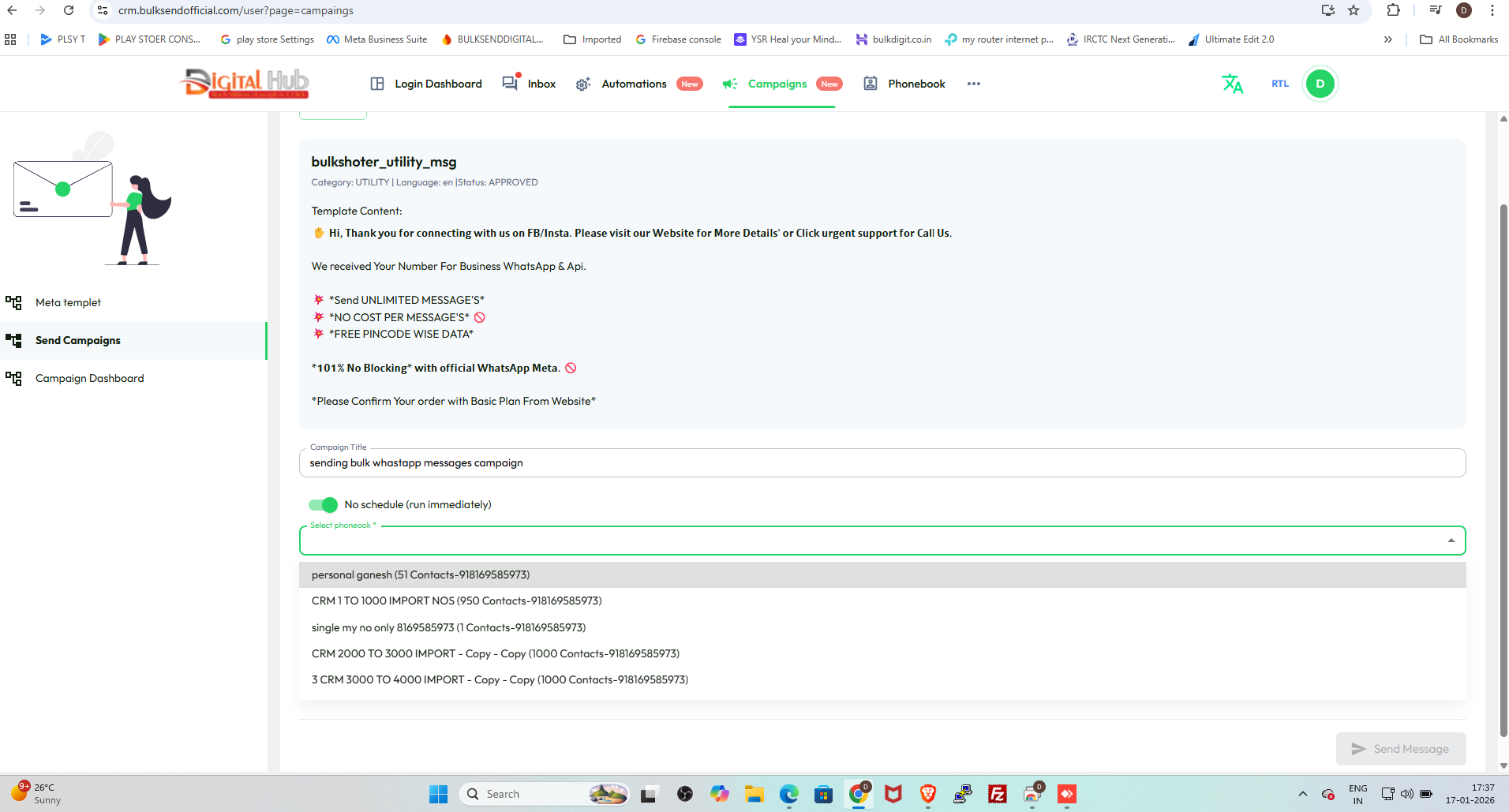Viewport: 1509px width, 812px height.
Task: Collapse the Select phonebook dropdown arrow
Action: (1451, 541)
